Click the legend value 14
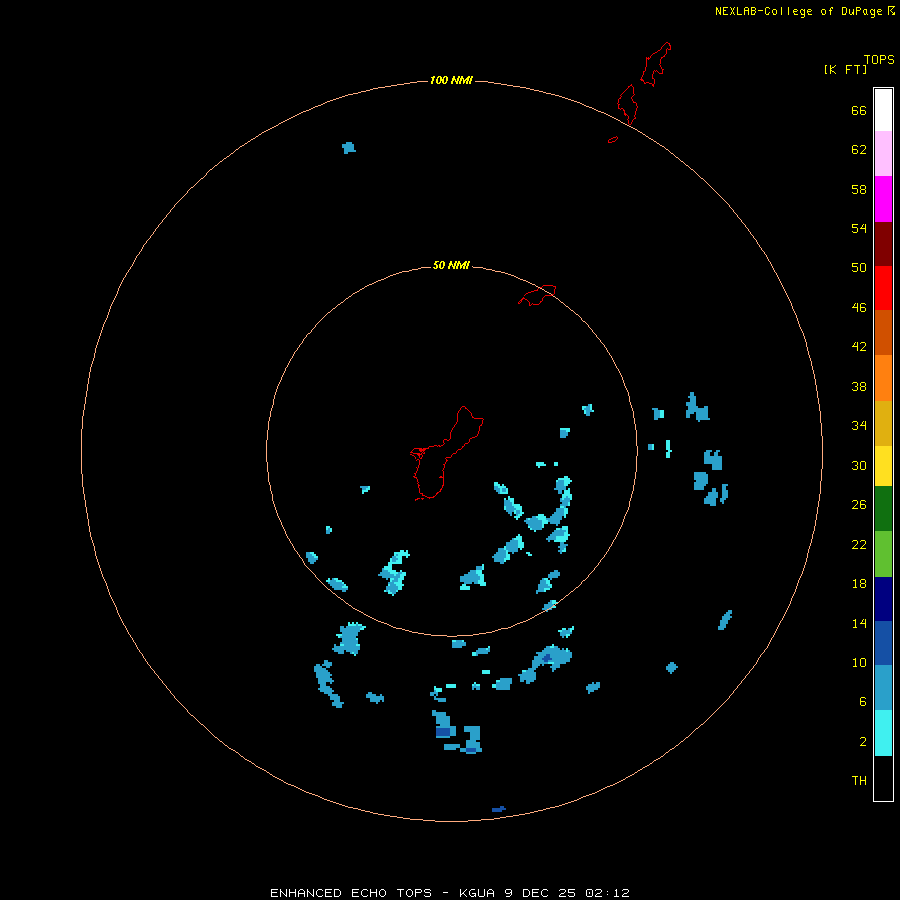 (859, 623)
